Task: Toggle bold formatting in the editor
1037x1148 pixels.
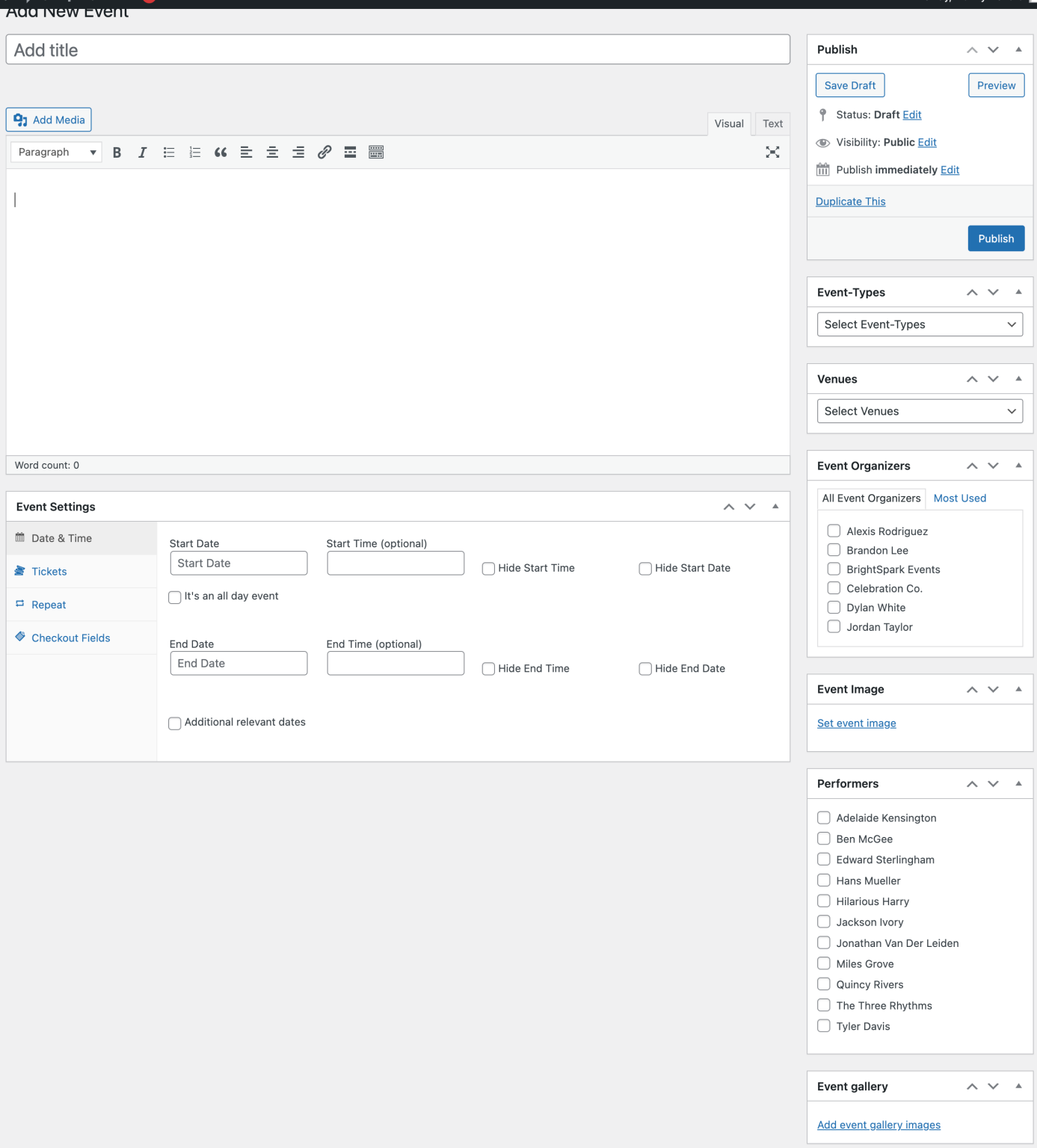Action: pyautogui.click(x=117, y=152)
